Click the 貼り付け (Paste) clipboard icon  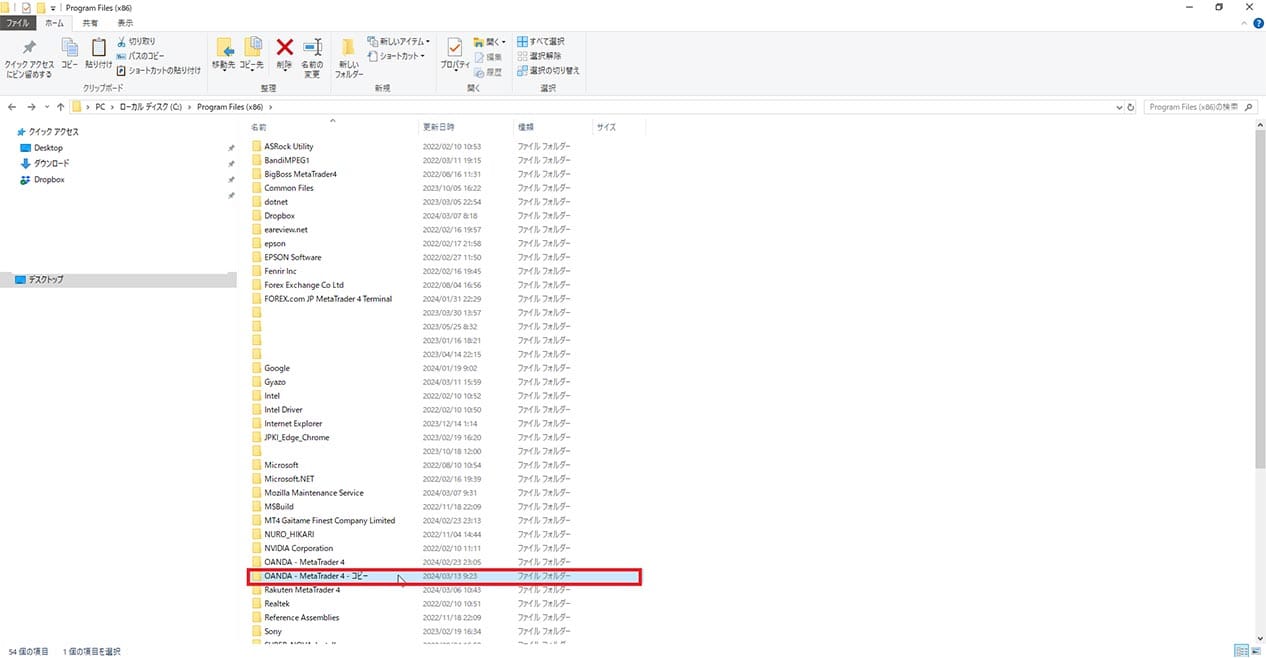99,48
